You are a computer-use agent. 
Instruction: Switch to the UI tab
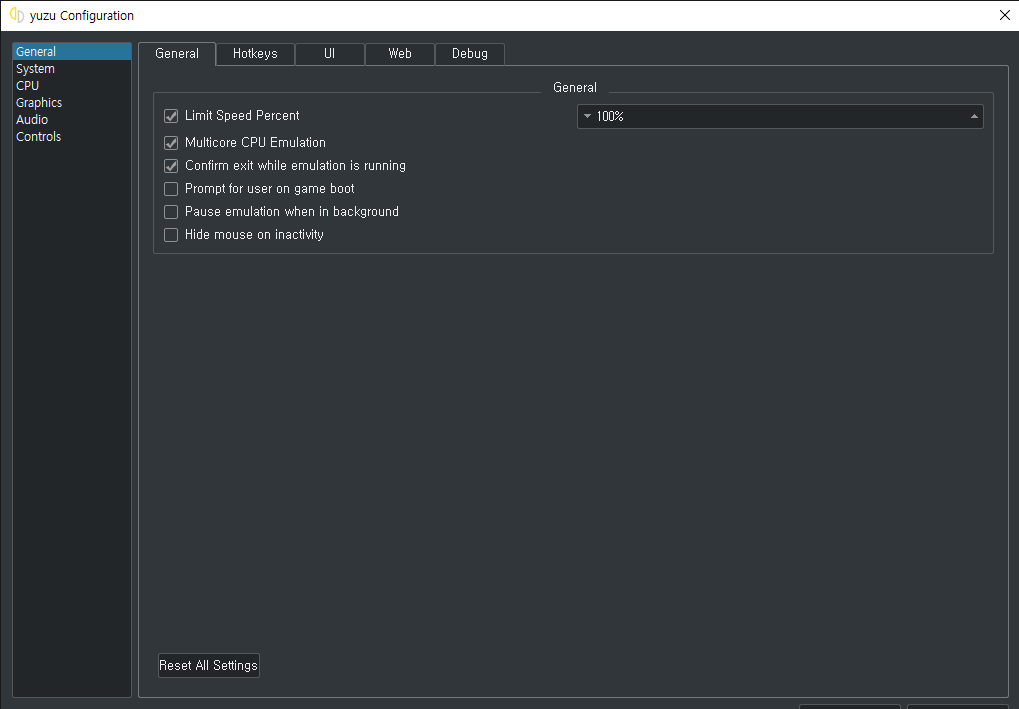coord(329,54)
